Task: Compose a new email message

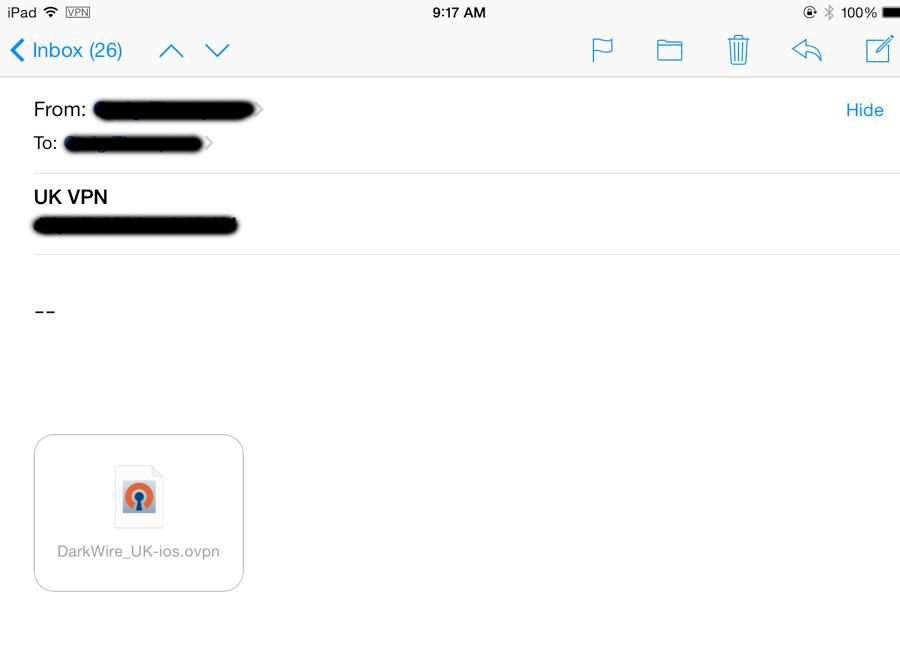Action: pyautogui.click(x=879, y=49)
